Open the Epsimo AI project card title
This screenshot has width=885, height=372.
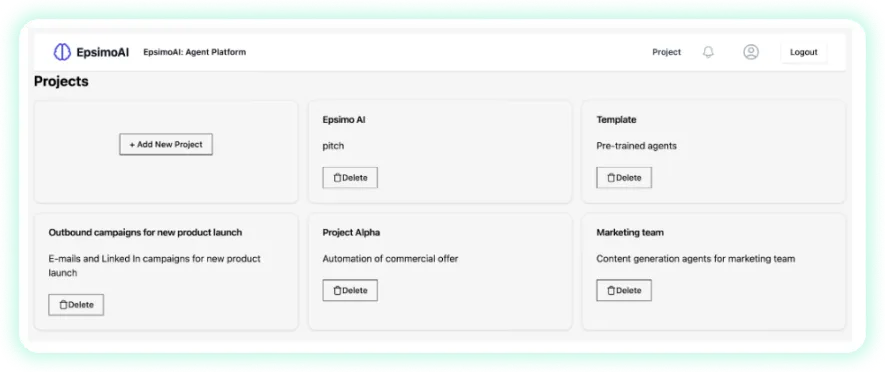(344, 120)
